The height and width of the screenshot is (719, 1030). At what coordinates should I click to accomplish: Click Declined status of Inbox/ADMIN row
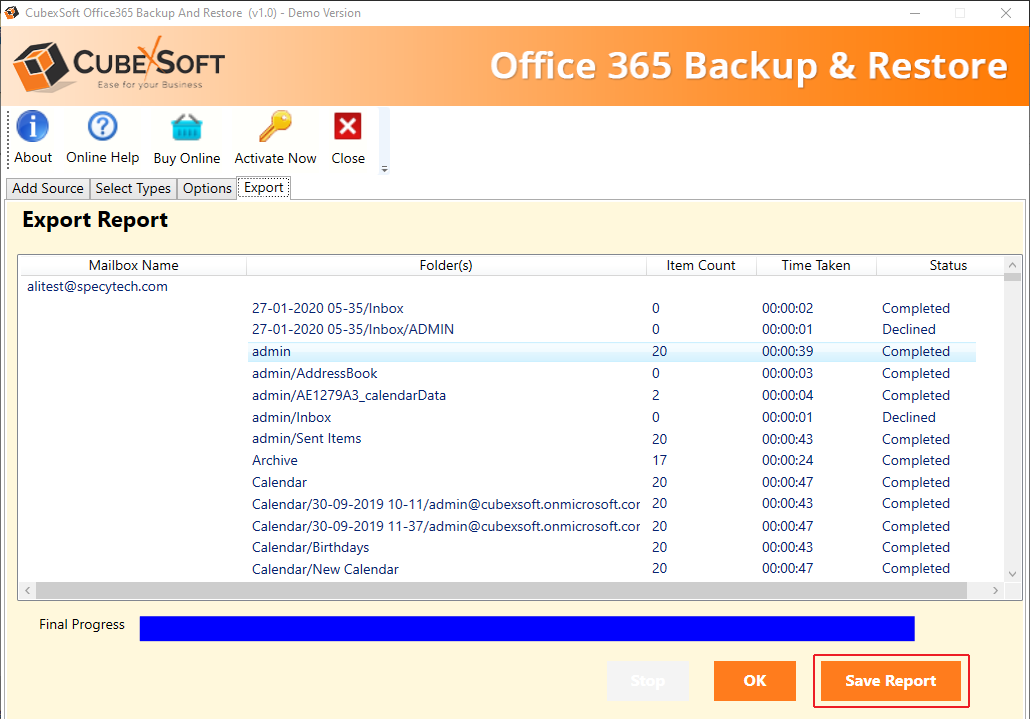pos(908,329)
